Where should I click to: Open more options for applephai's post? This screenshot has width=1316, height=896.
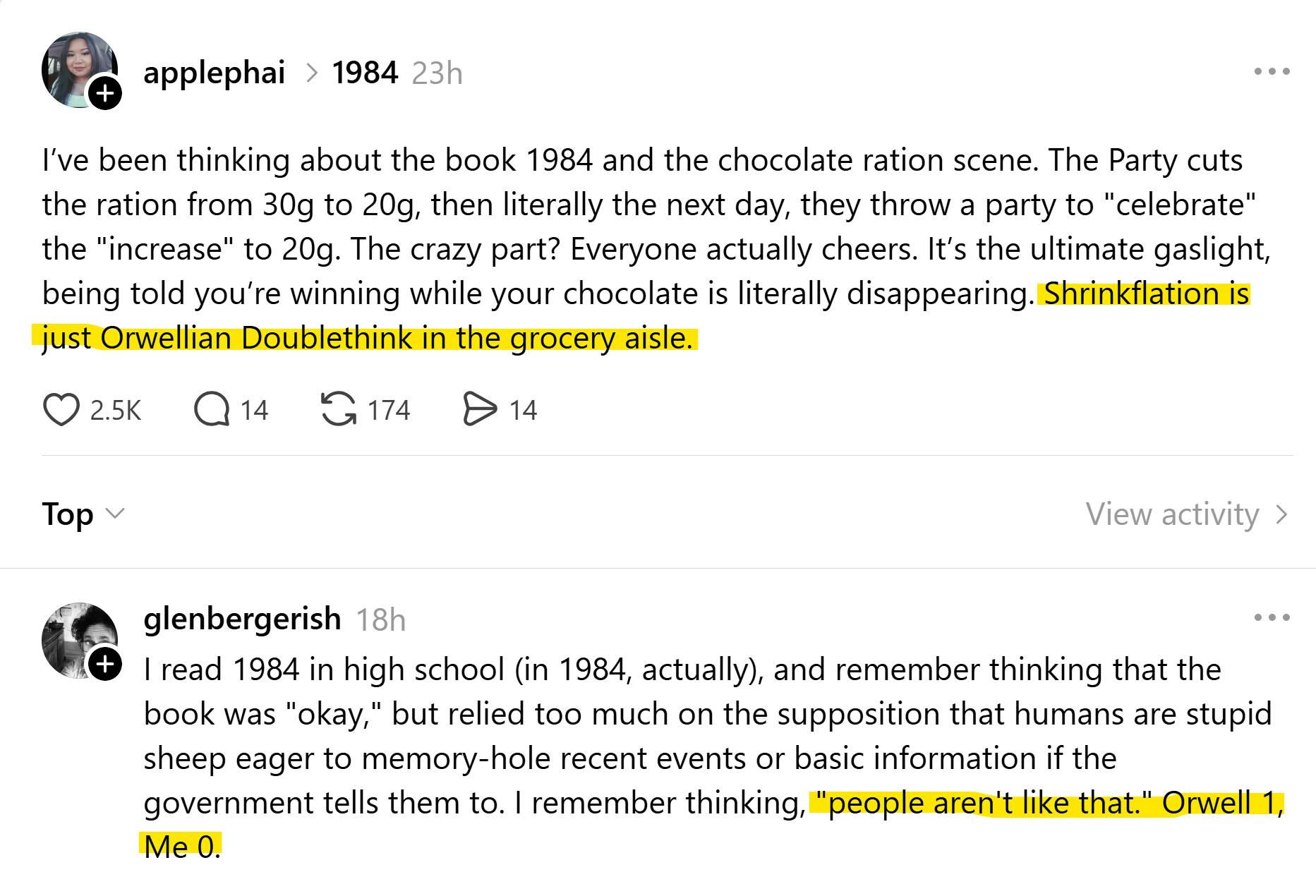(1272, 72)
